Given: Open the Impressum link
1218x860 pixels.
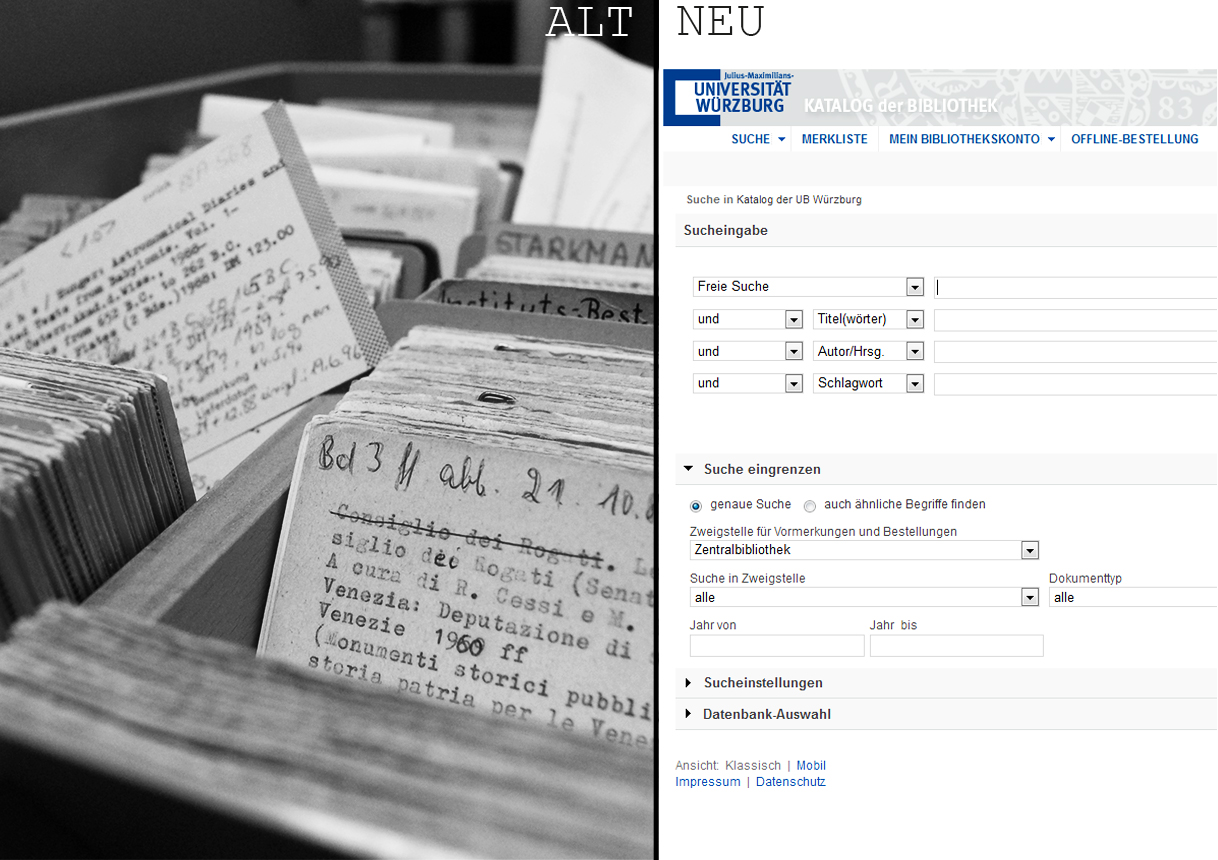Looking at the screenshot, I should pyautogui.click(x=707, y=782).
